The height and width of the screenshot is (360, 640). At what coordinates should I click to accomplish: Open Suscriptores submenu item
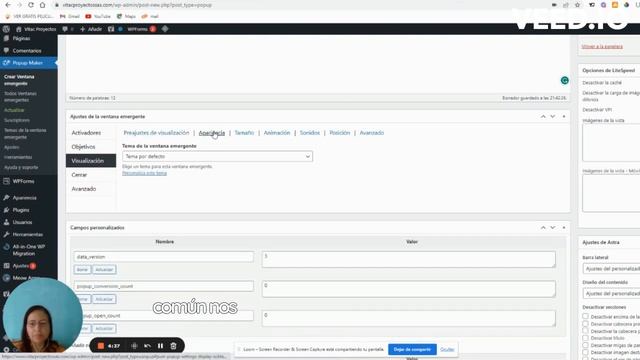pyautogui.click(x=17, y=120)
